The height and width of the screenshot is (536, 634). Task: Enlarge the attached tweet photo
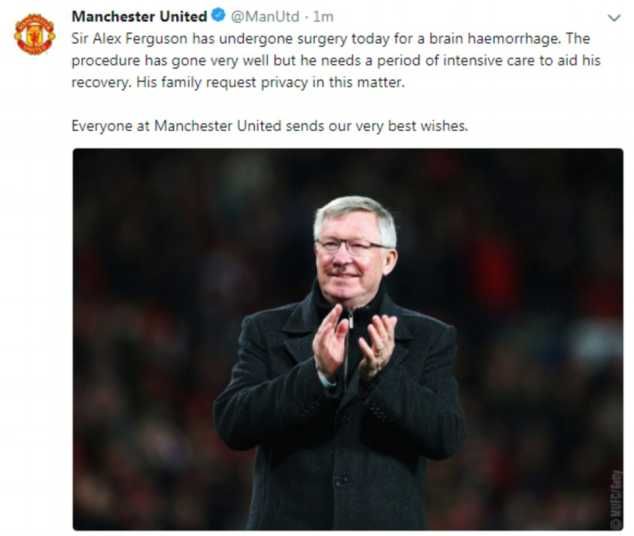pyautogui.click(x=348, y=339)
